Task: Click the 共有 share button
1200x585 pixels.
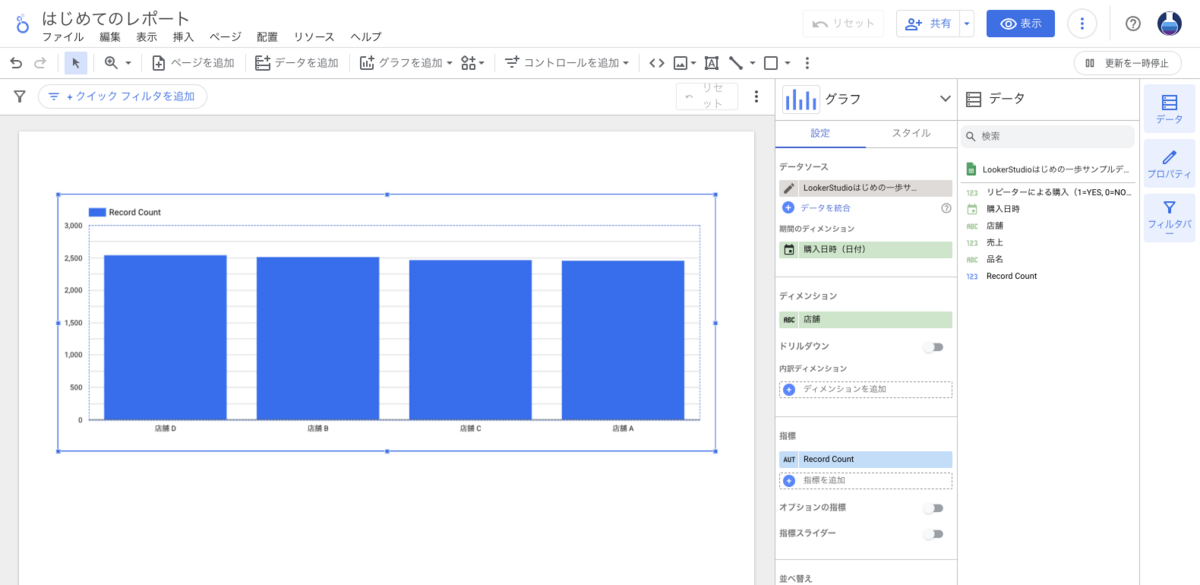Action: coord(927,24)
